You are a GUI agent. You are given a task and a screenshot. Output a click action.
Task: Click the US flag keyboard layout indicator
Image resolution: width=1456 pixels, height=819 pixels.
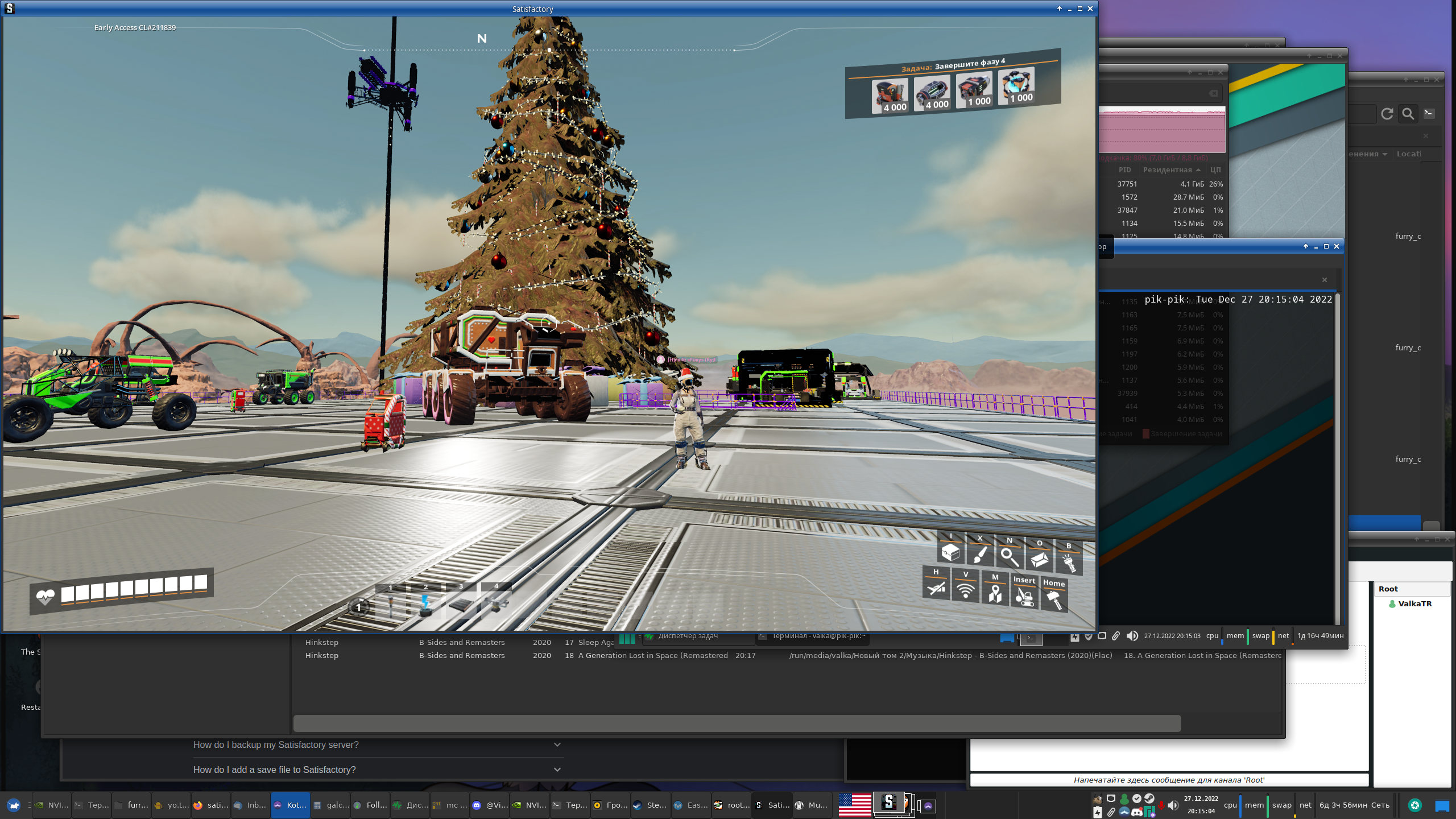tap(855, 805)
